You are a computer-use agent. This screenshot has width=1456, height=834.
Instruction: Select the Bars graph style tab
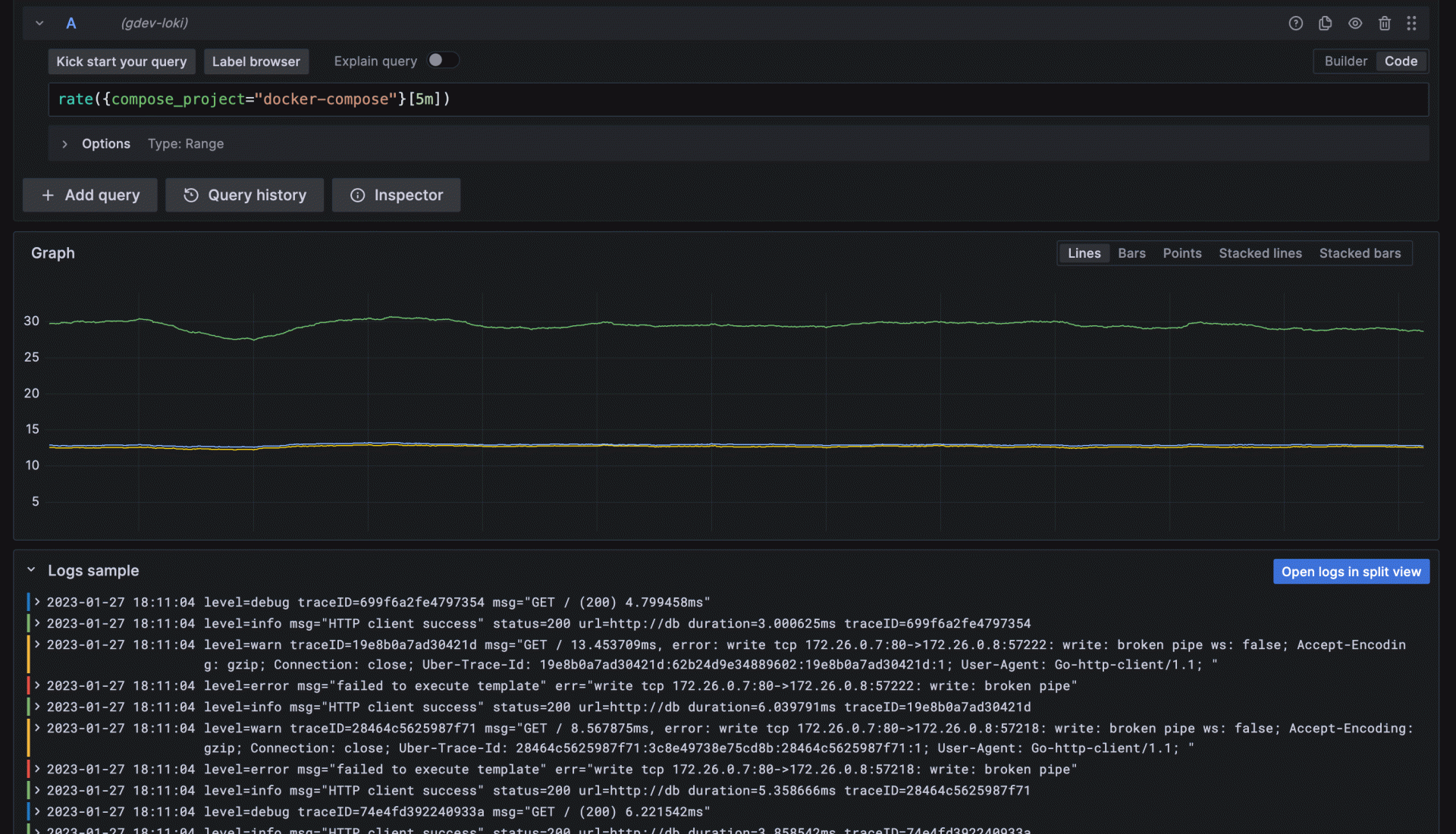click(1131, 252)
